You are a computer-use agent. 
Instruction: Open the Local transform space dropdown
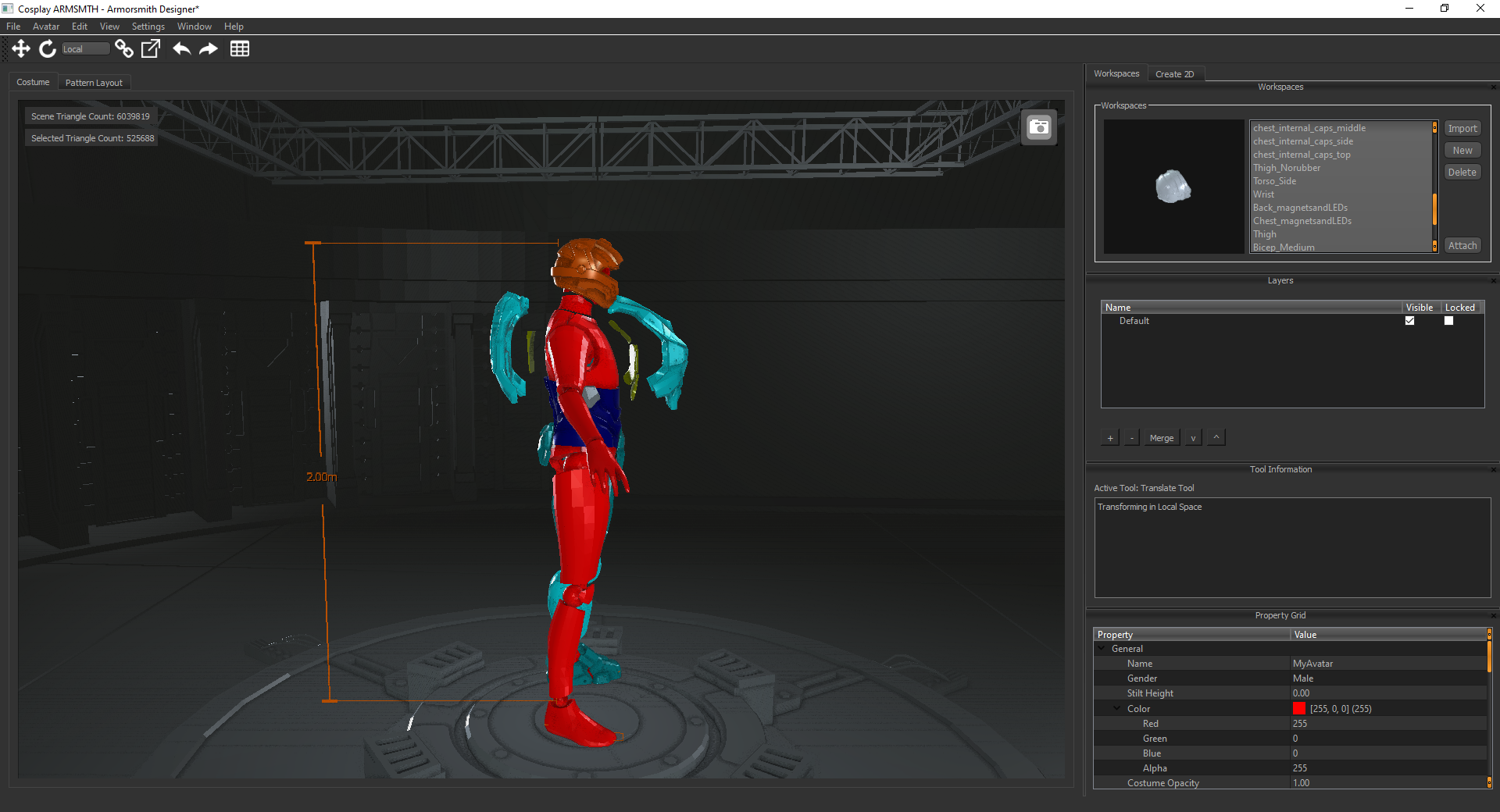click(85, 49)
